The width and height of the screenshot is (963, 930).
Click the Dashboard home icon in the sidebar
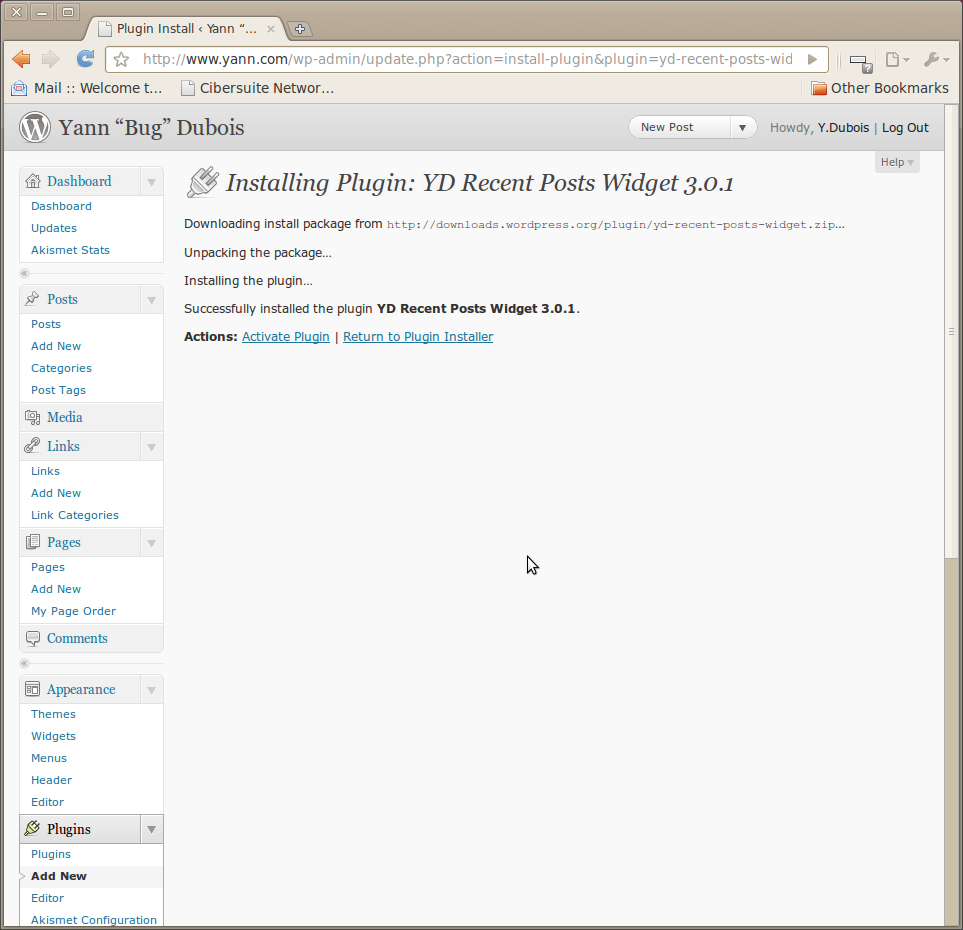click(33, 181)
